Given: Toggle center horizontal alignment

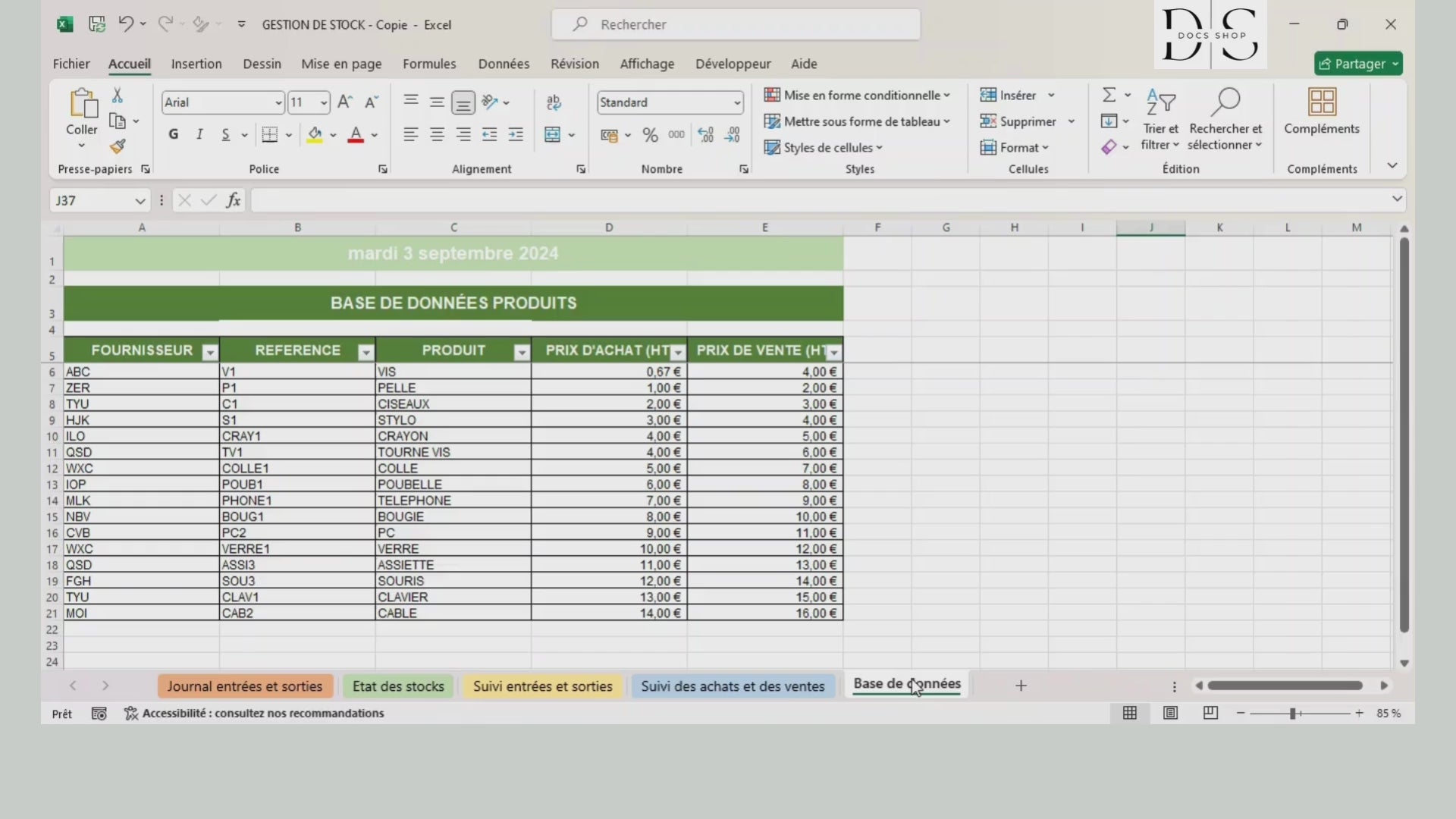Looking at the screenshot, I should pos(437,135).
